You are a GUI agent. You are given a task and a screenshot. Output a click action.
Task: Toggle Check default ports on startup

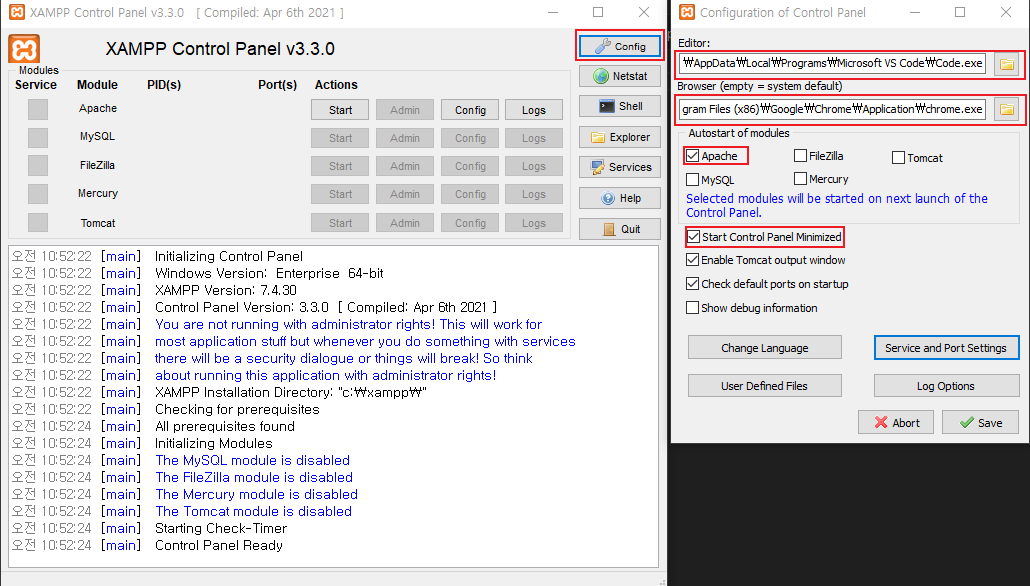(x=692, y=284)
